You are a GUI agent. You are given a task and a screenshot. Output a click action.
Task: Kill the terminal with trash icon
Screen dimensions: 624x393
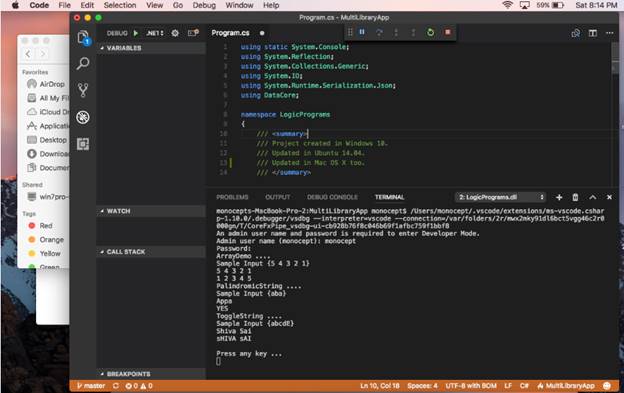pos(575,197)
